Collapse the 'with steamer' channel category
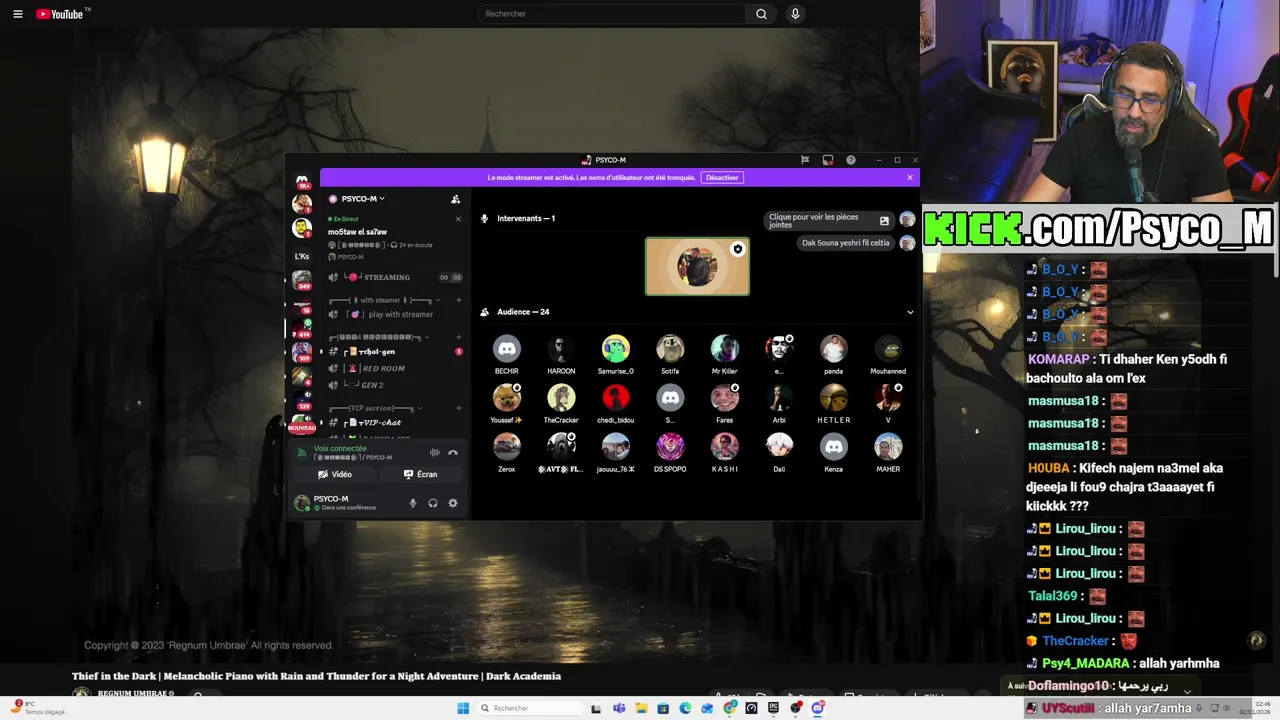The height and width of the screenshot is (720, 1280). [x=380, y=300]
